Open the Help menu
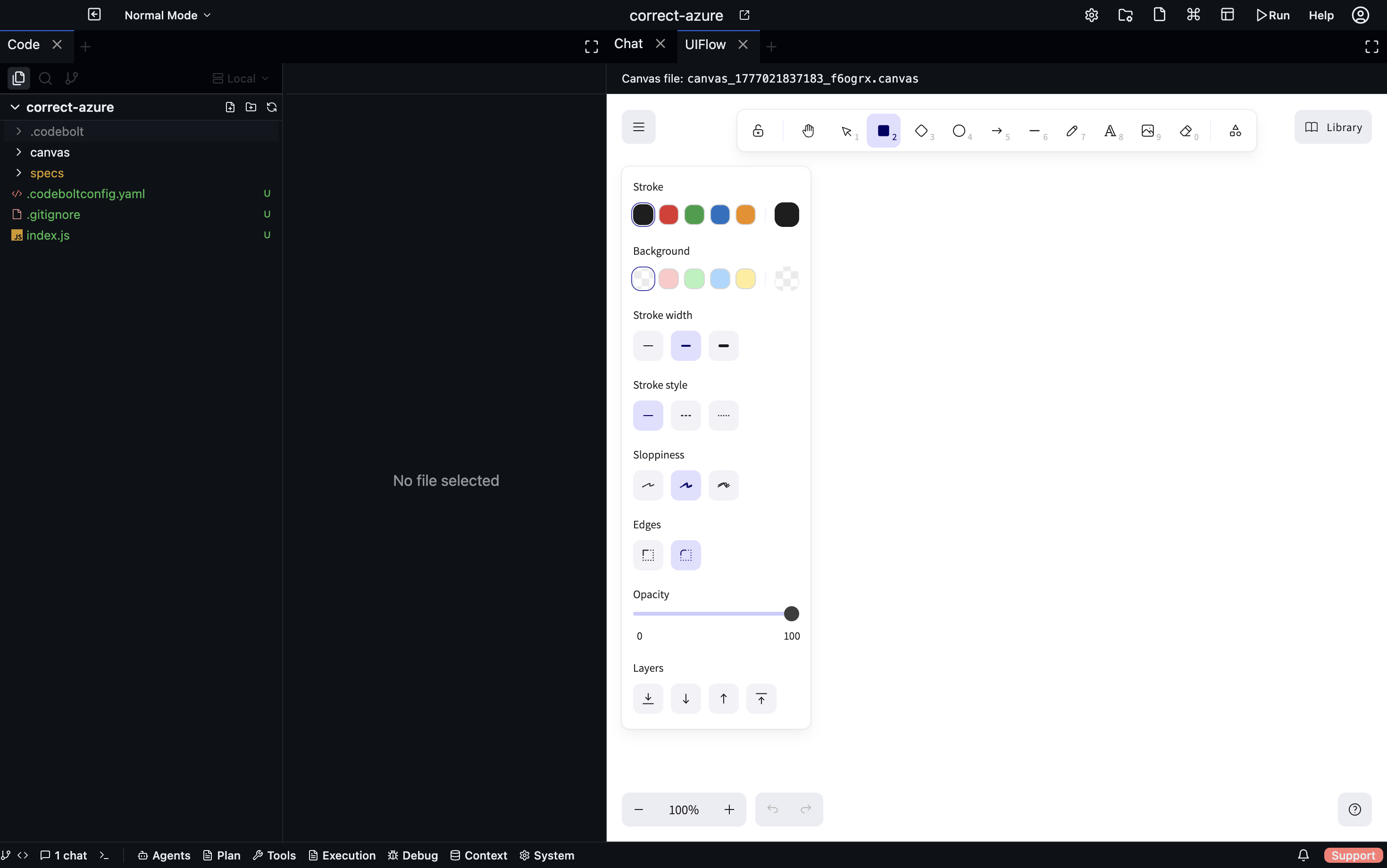Viewport: 1387px width, 868px height. pyautogui.click(x=1321, y=16)
